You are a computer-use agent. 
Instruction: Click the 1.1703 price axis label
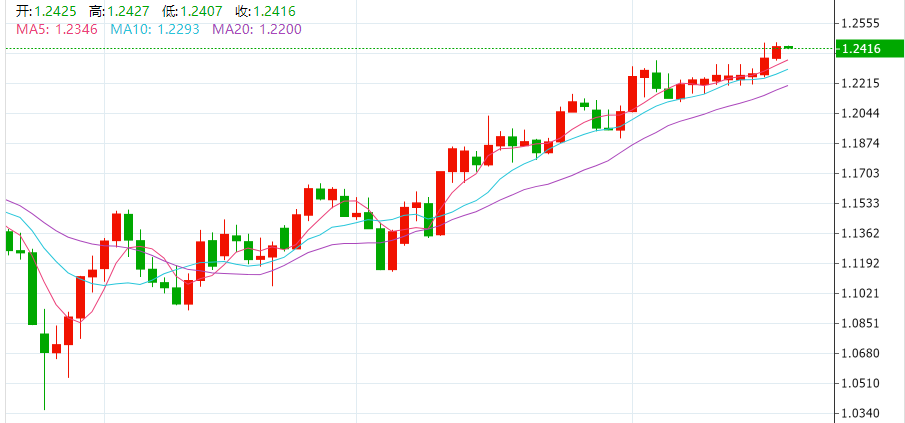(868, 173)
